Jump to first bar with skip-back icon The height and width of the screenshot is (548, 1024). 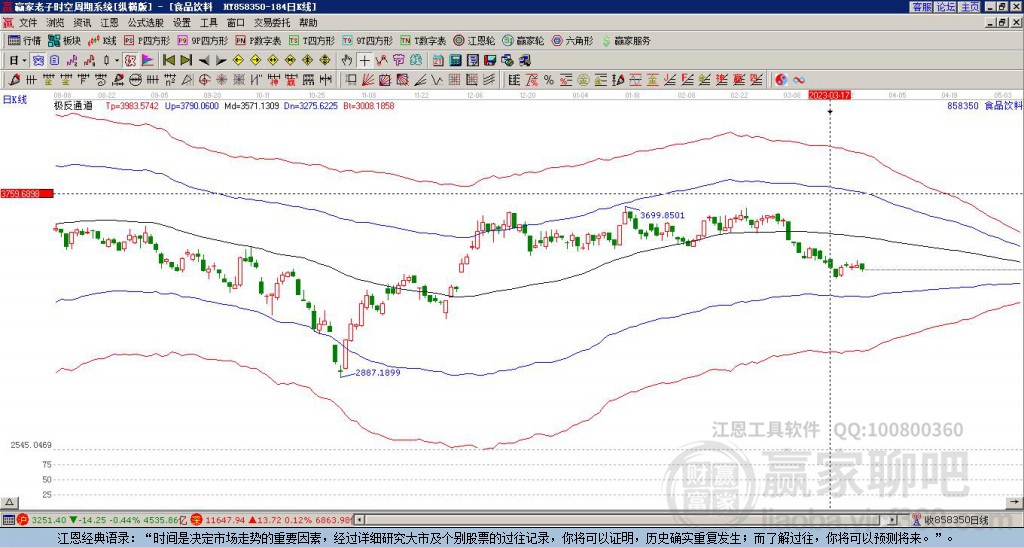169,61
